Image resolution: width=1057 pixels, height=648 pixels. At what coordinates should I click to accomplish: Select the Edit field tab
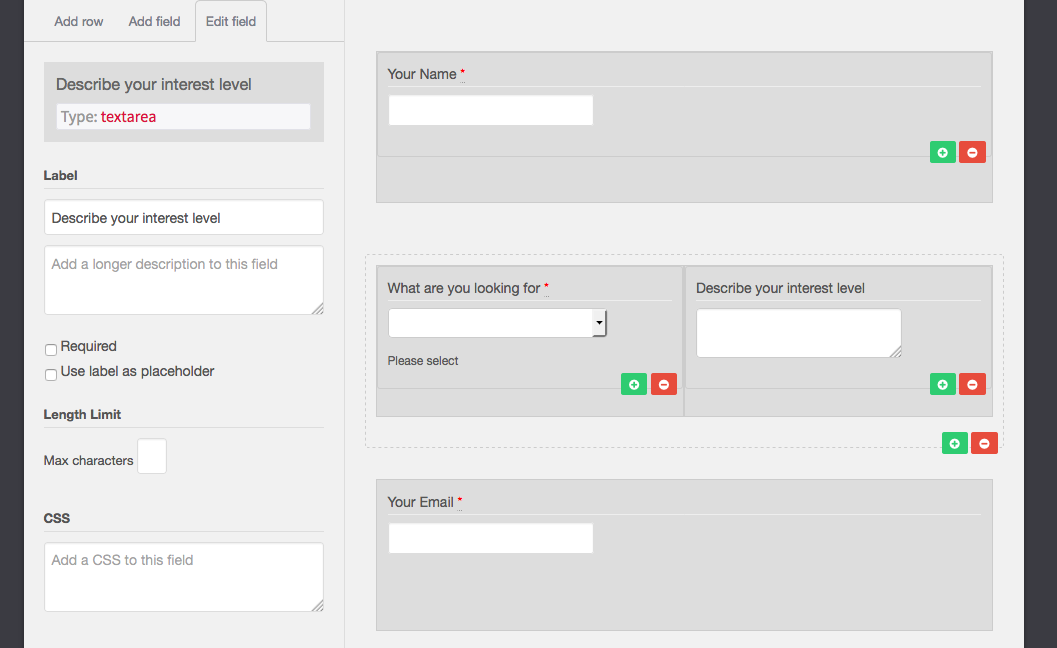[231, 22]
